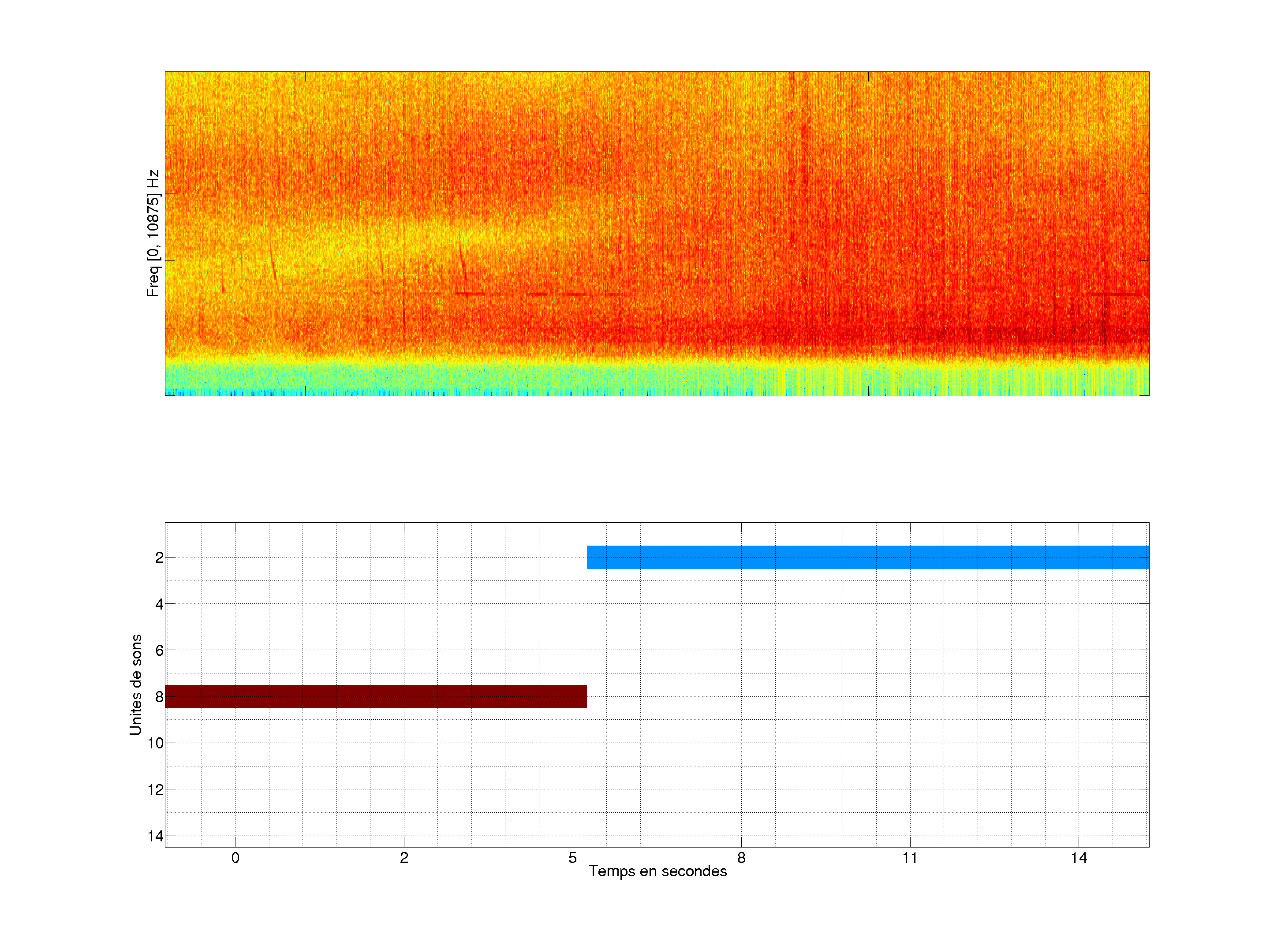Click the time axis tick label 5

point(572,858)
